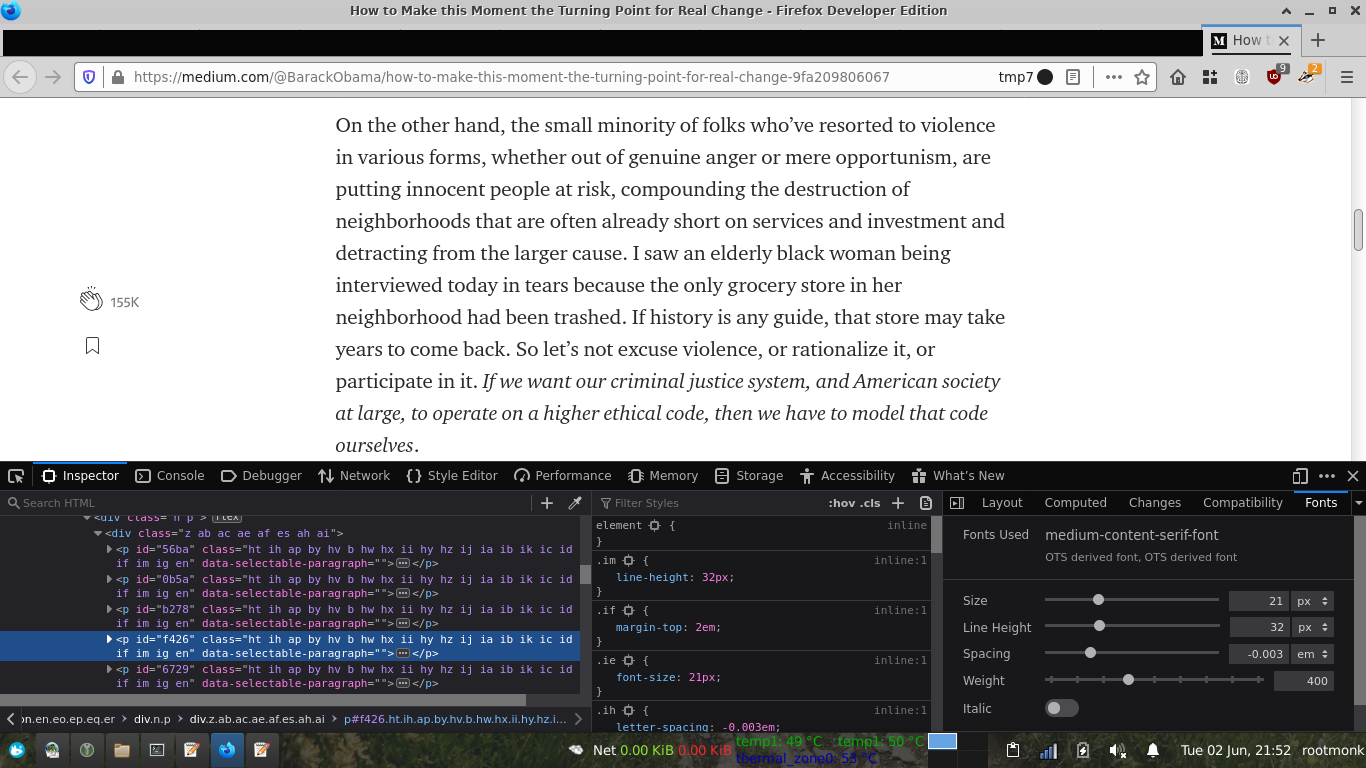Open the Size unit px dropdown

click(x=1312, y=601)
